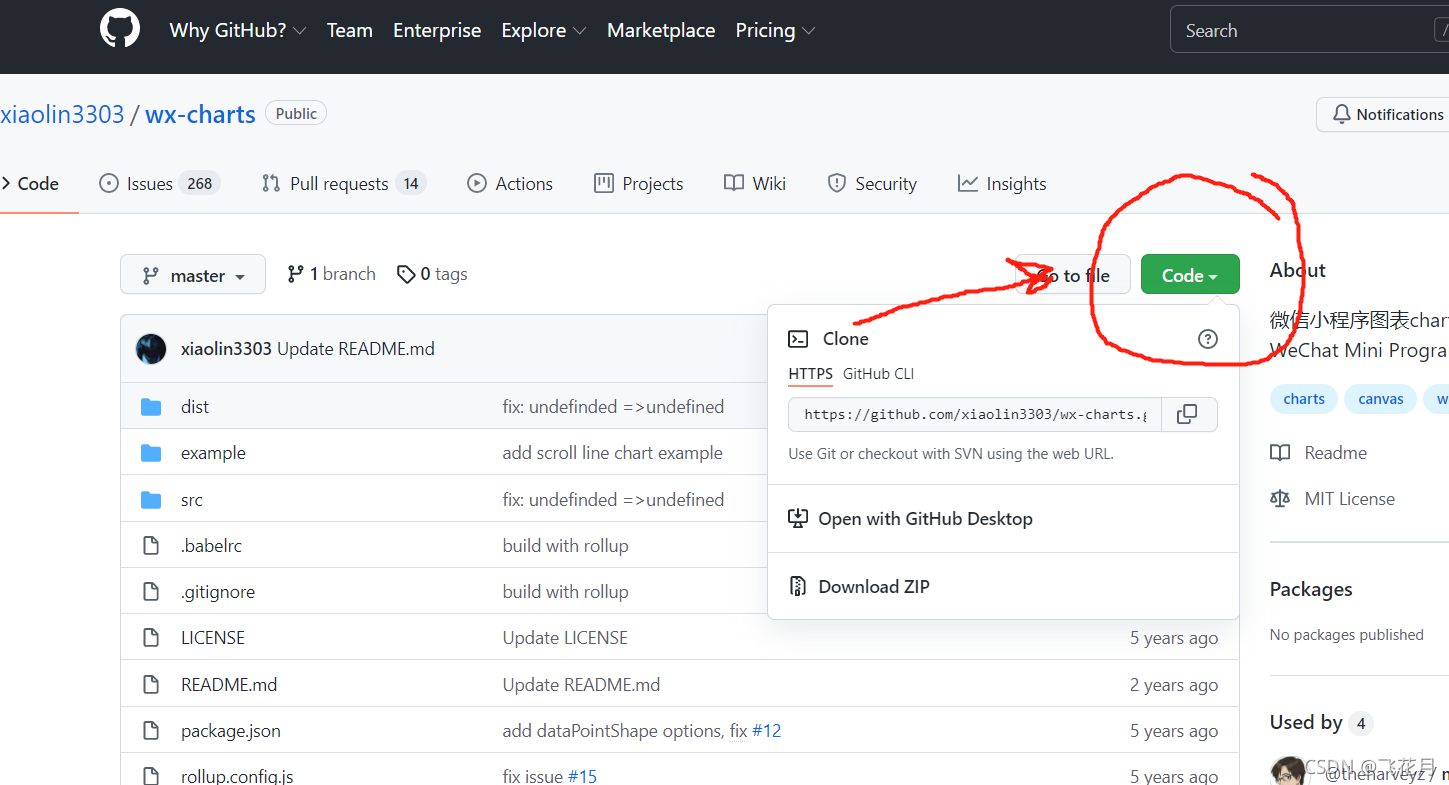Select the GitHub CLI clone tab
Image resolution: width=1449 pixels, height=785 pixels.
(x=878, y=374)
